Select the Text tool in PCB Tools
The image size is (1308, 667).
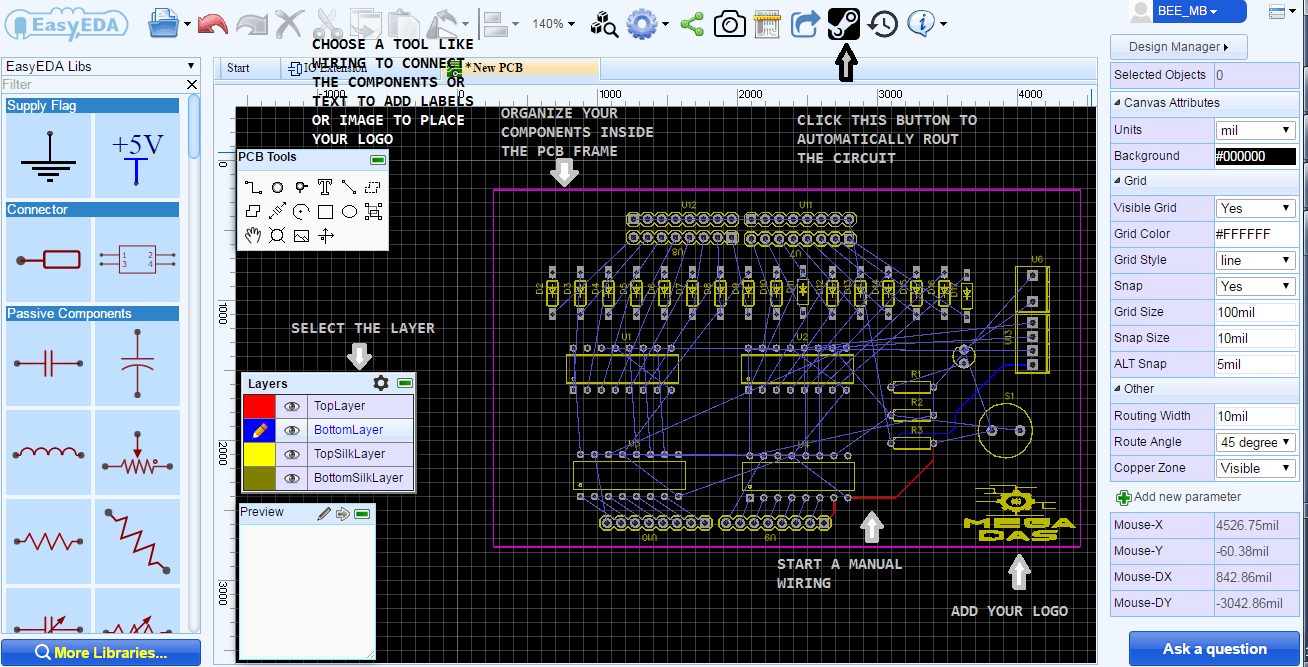[x=325, y=187]
